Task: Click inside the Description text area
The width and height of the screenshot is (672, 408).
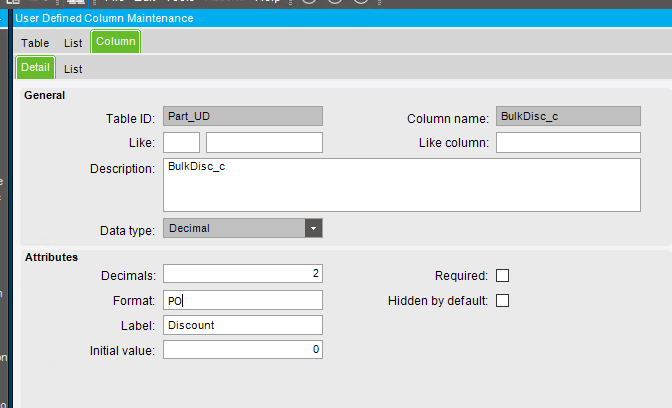Action: pyautogui.click(x=402, y=185)
